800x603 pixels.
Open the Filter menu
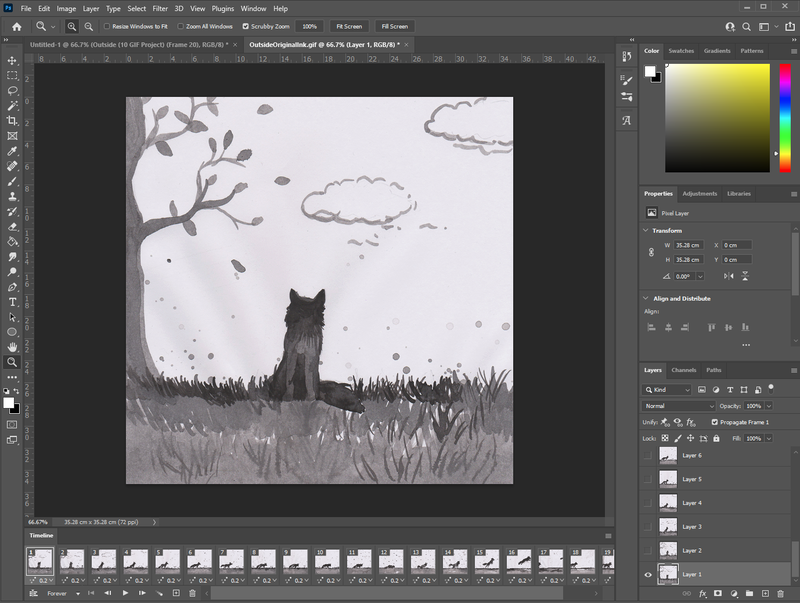(x=160, y=8)
